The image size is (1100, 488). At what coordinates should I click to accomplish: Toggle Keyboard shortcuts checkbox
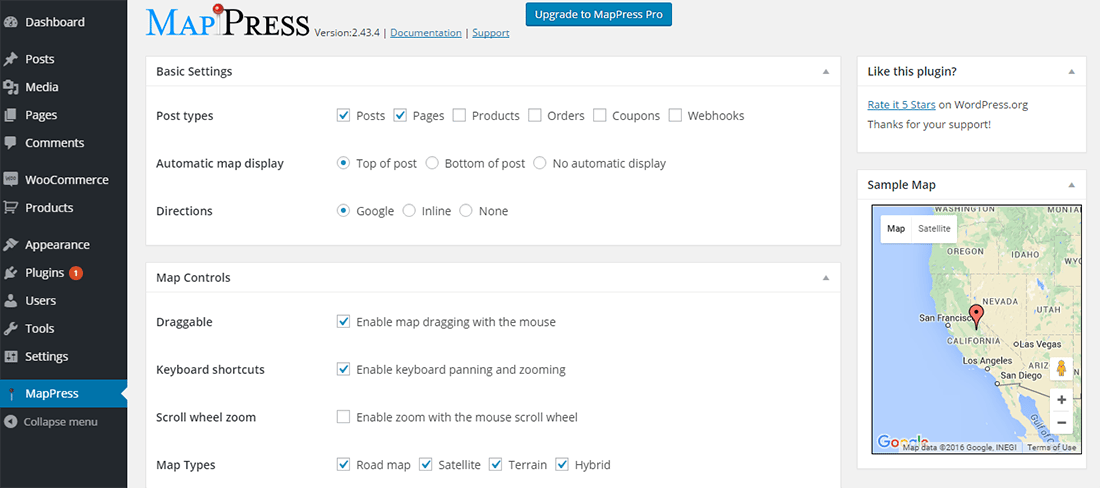pos(343,369)
